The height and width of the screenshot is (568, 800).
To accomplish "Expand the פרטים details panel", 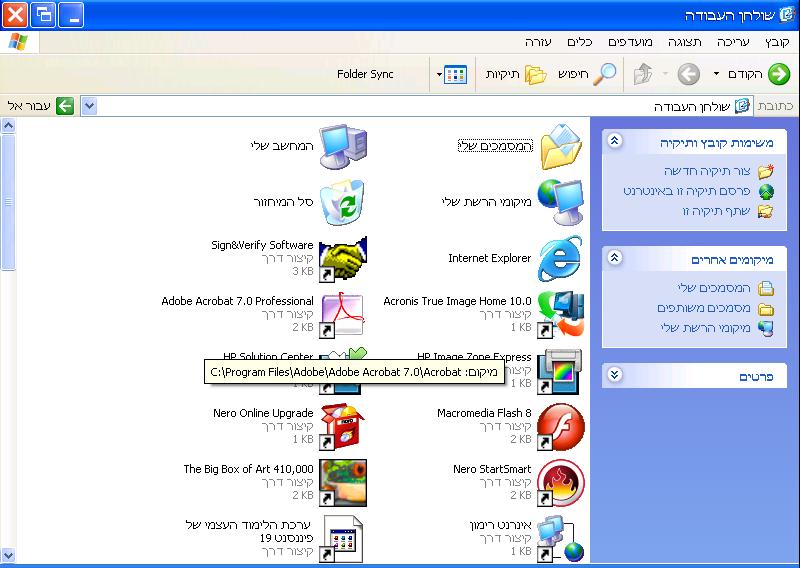I will pyautogui.click(x=614, y=375).
